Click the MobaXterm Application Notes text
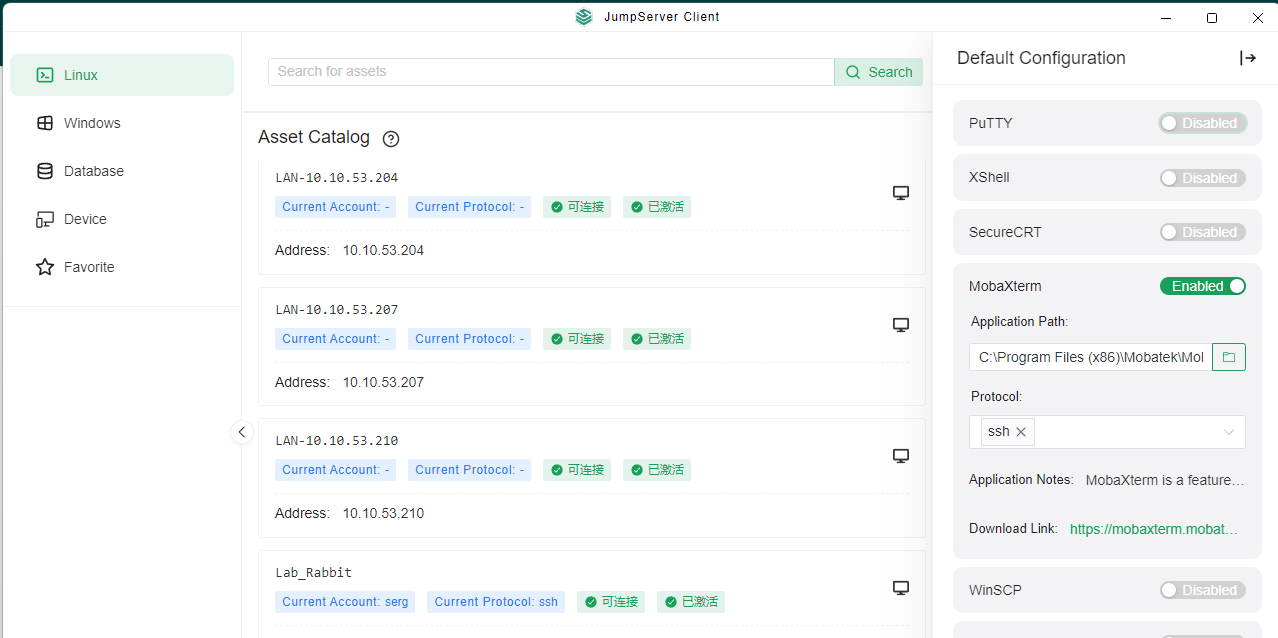This screenshot has width=1278, height=638. click(1165, 480)
